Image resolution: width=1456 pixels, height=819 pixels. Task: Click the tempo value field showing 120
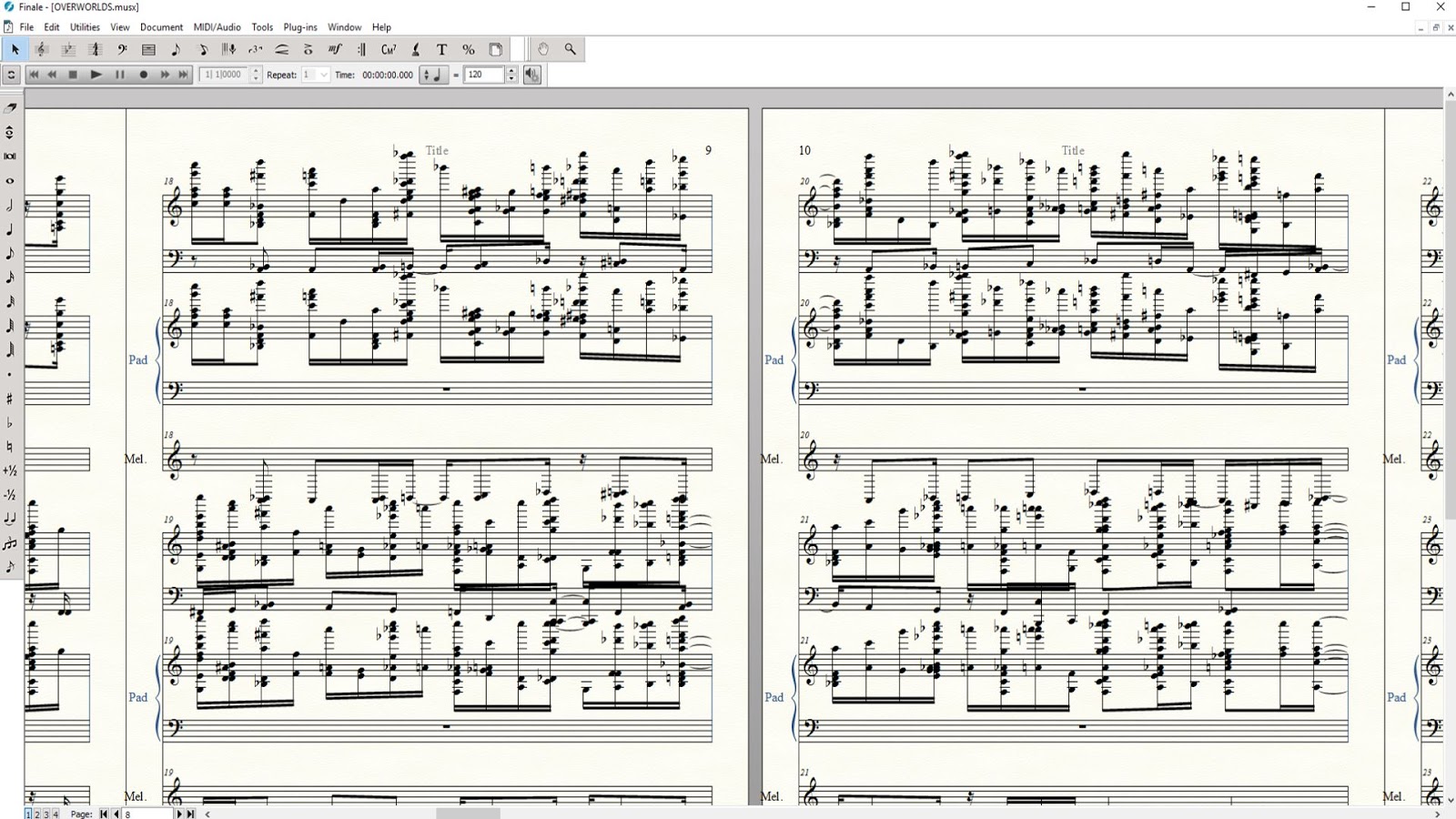[x=484, y=75]
